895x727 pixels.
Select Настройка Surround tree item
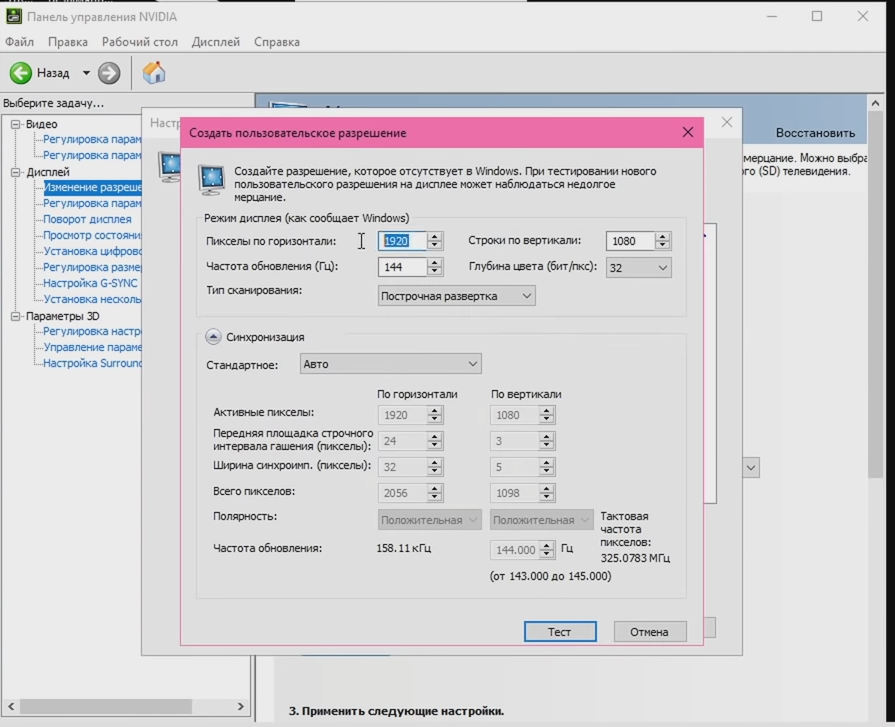(x=92, y=363)
